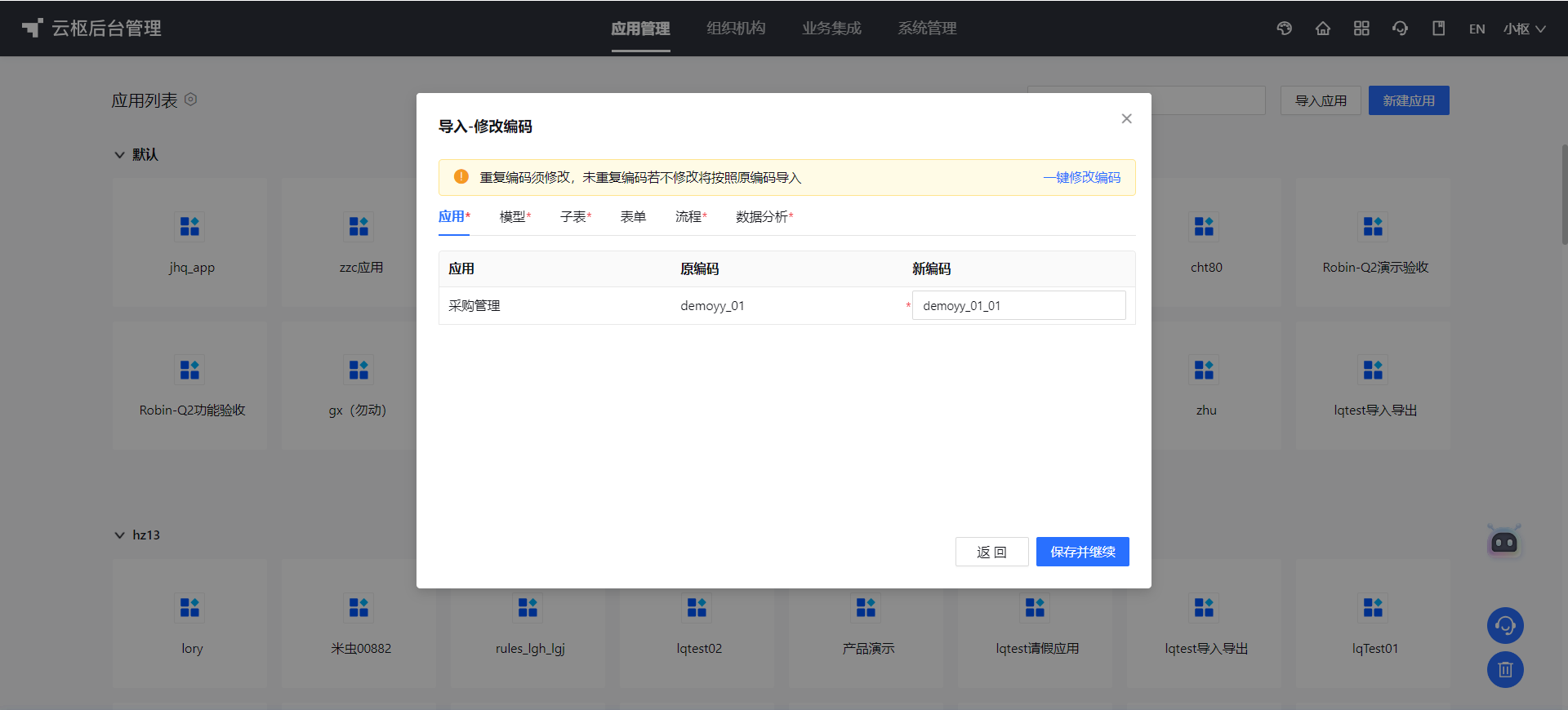Open the 小枢 user dropdown

1524,29
